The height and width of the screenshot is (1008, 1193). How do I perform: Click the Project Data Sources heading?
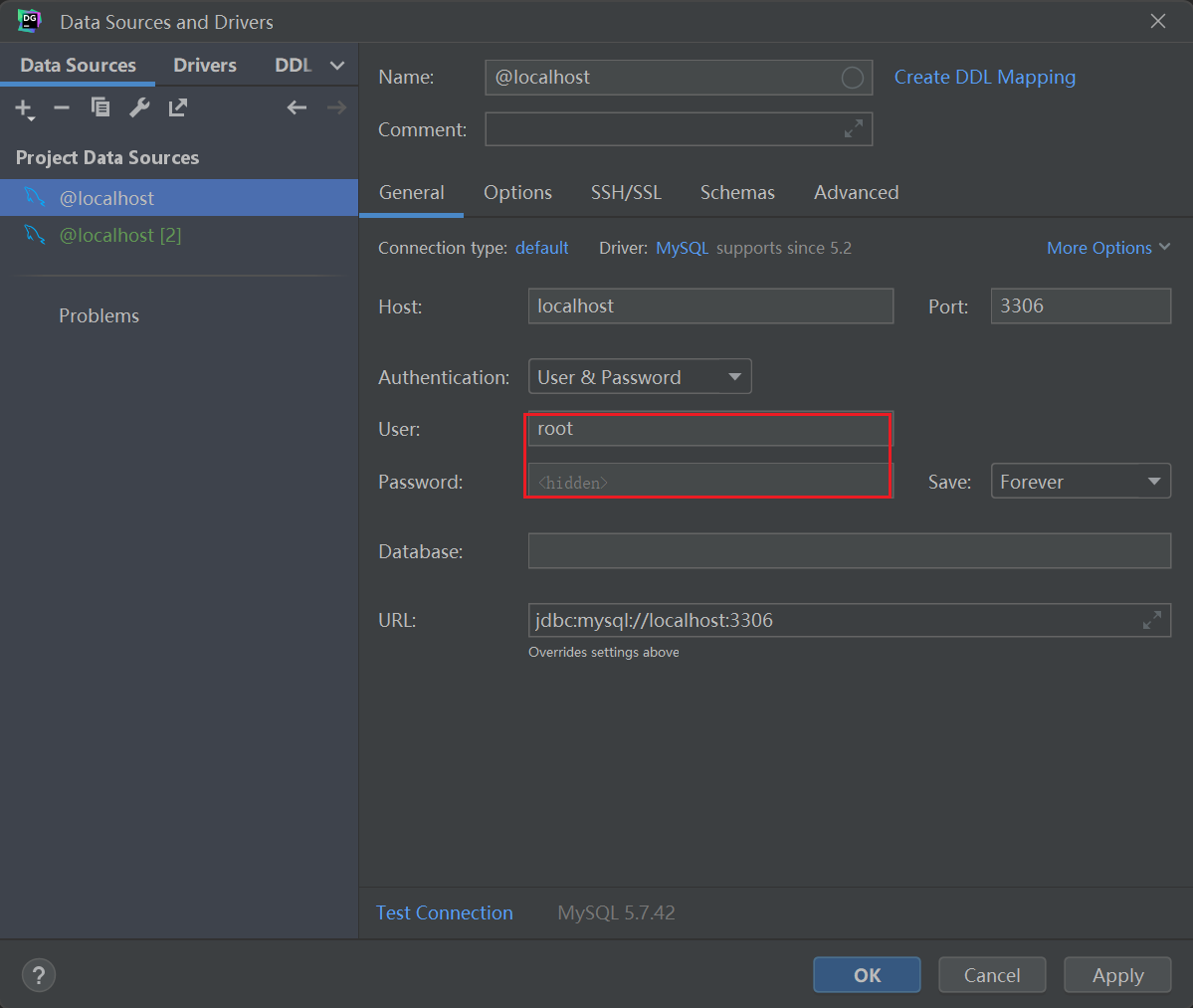point(107,157)
